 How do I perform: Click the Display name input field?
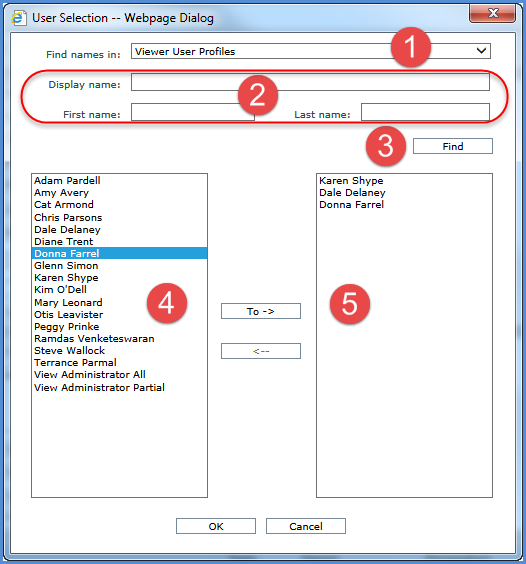(310, 82)
